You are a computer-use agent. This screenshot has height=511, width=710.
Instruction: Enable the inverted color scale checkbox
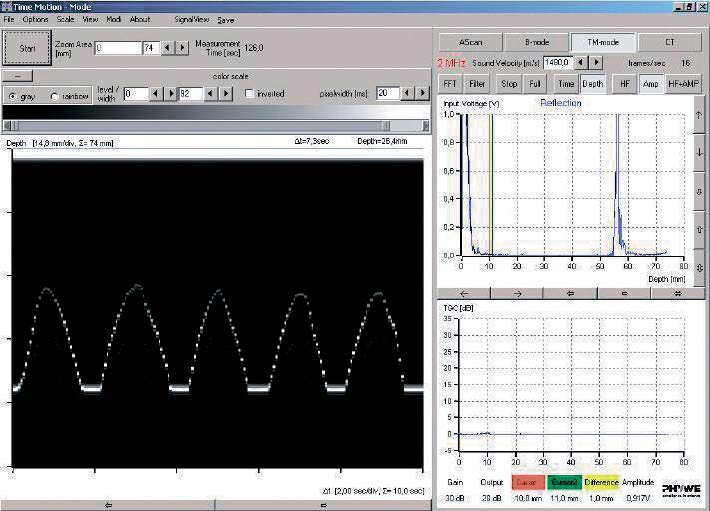coord(250,94)
